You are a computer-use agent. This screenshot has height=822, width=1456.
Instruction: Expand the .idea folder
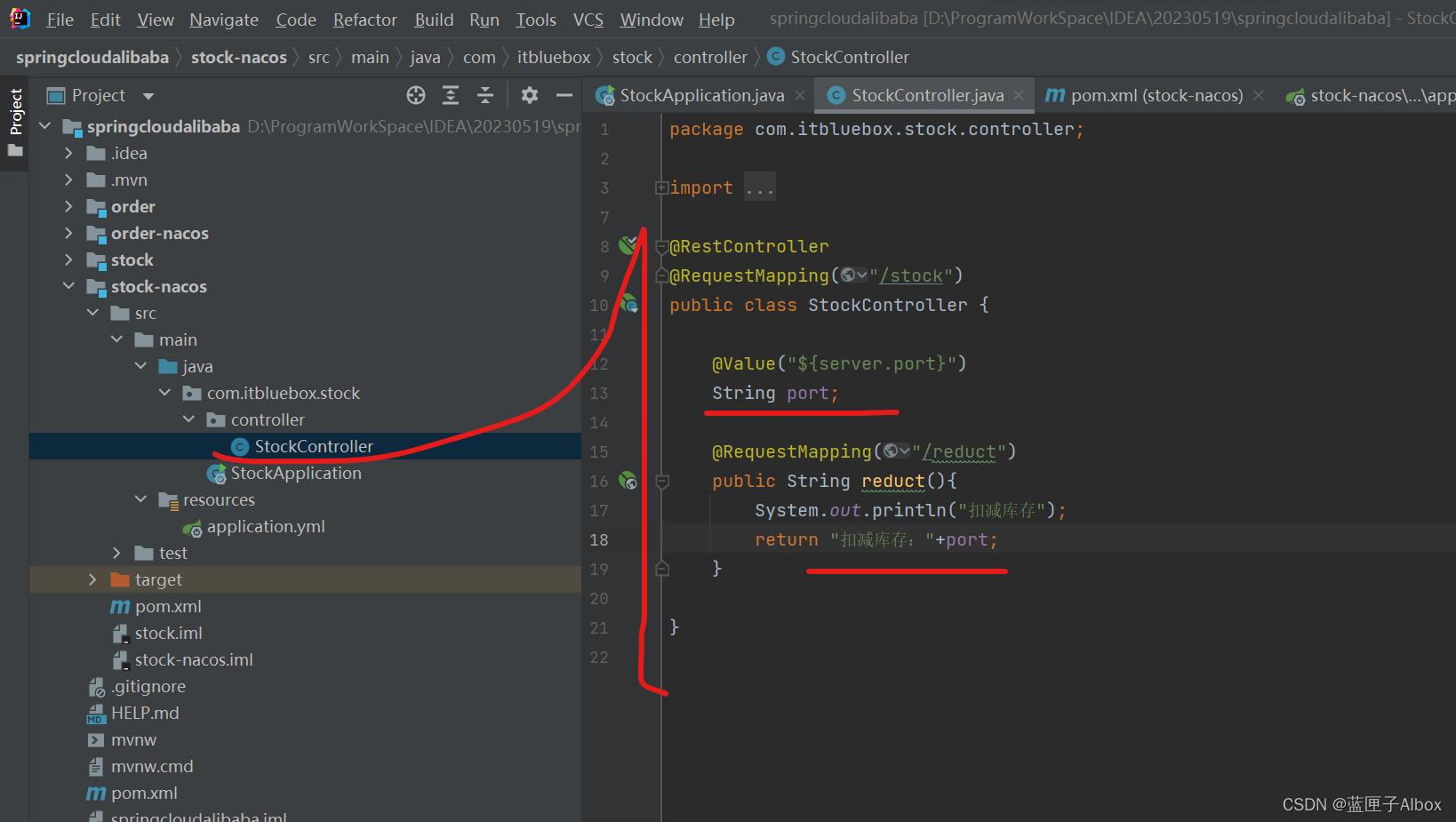69,153
